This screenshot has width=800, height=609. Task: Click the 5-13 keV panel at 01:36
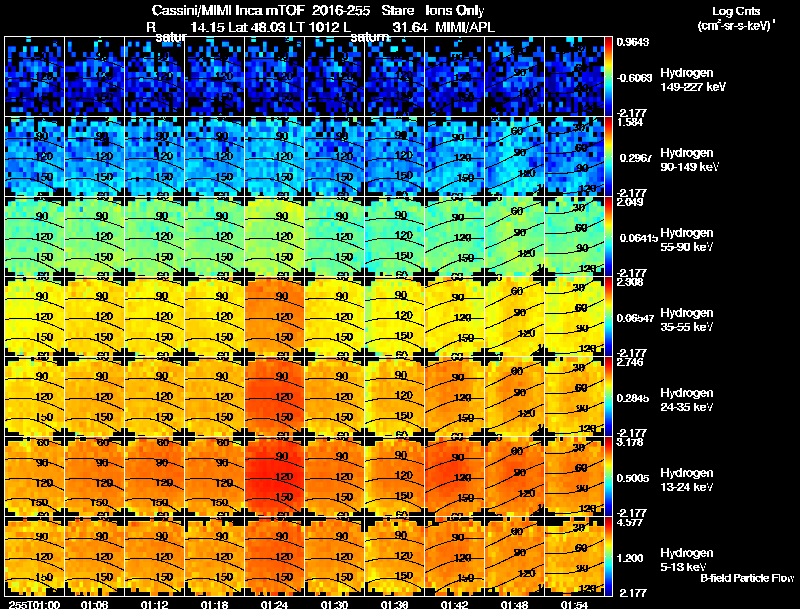click(x=394, y=556)
